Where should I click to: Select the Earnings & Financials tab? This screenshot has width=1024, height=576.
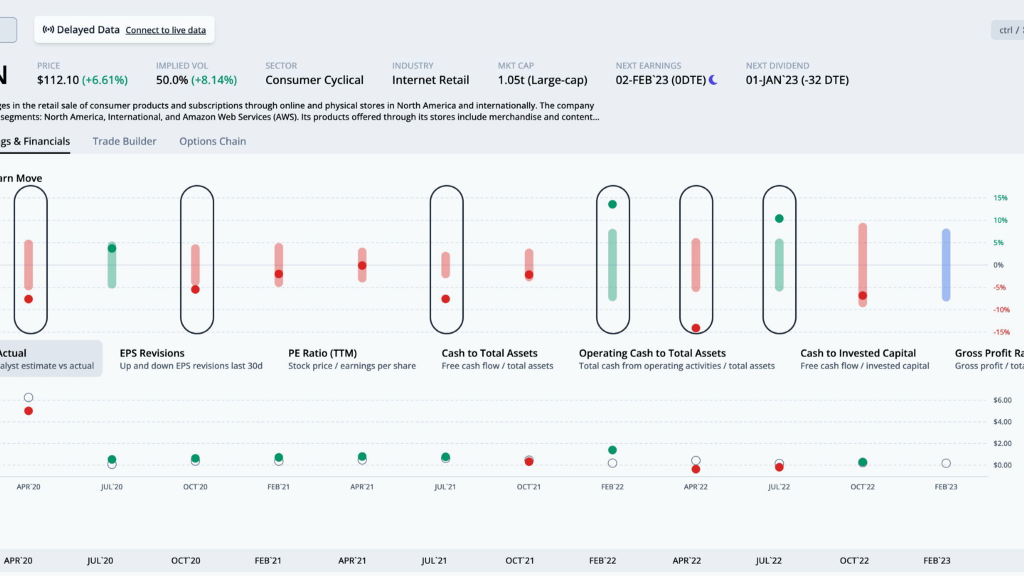35,141
